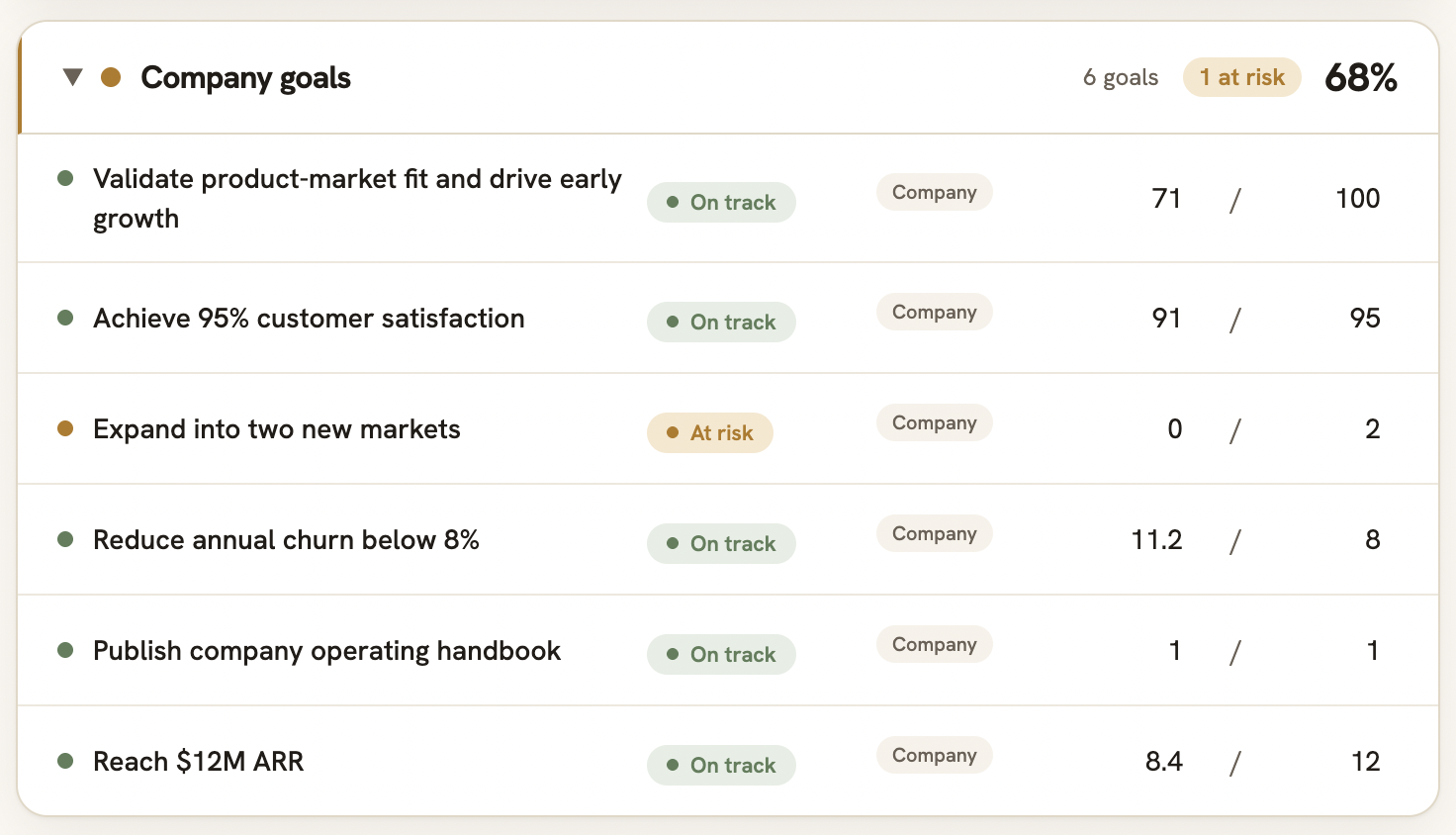Image resolution: width=1456 pixels, height=835 pixels.
Task: Open the Company goals heading
Action: (245, 77)
